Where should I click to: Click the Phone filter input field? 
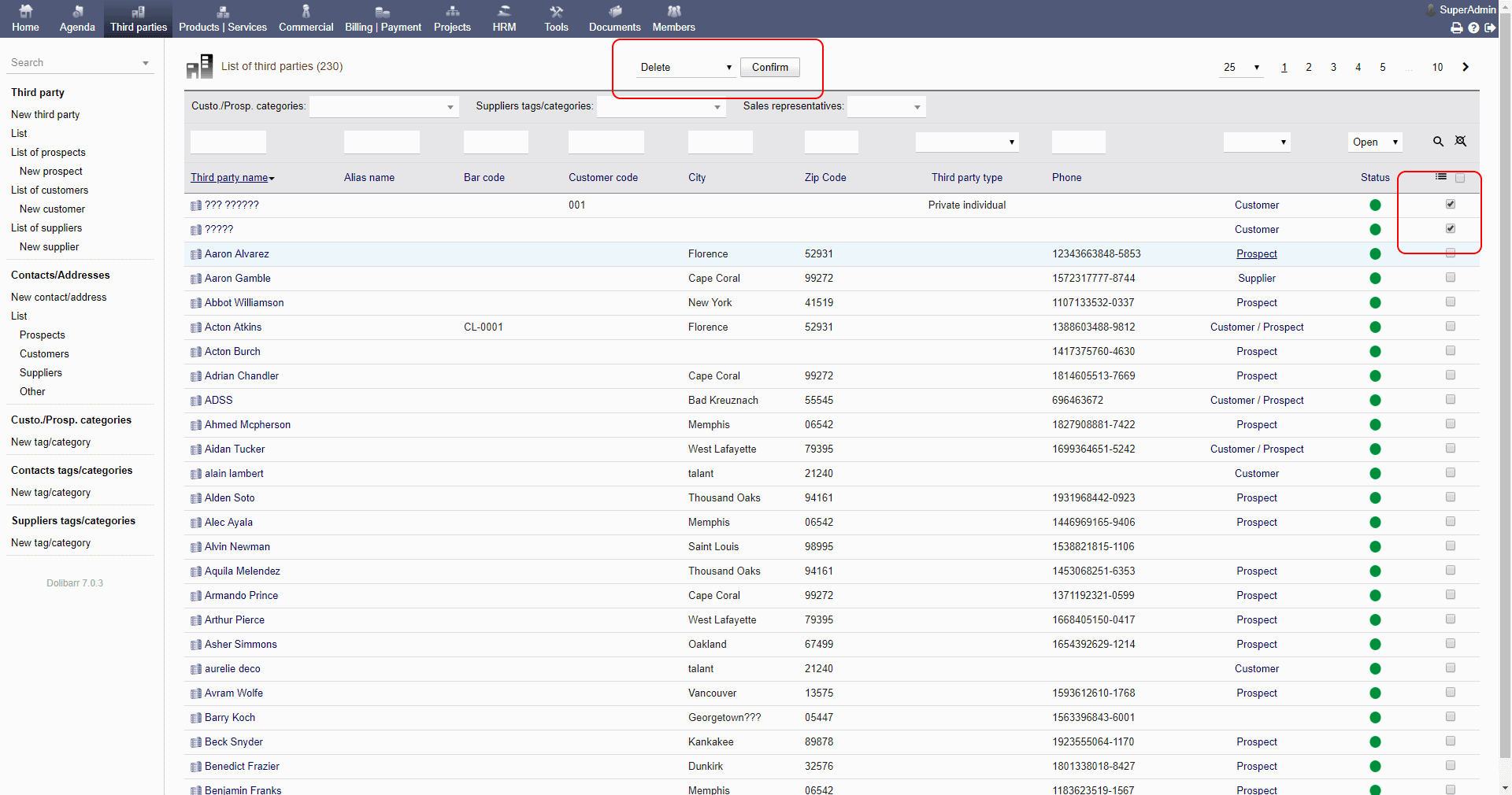[x=1079, y=142]
